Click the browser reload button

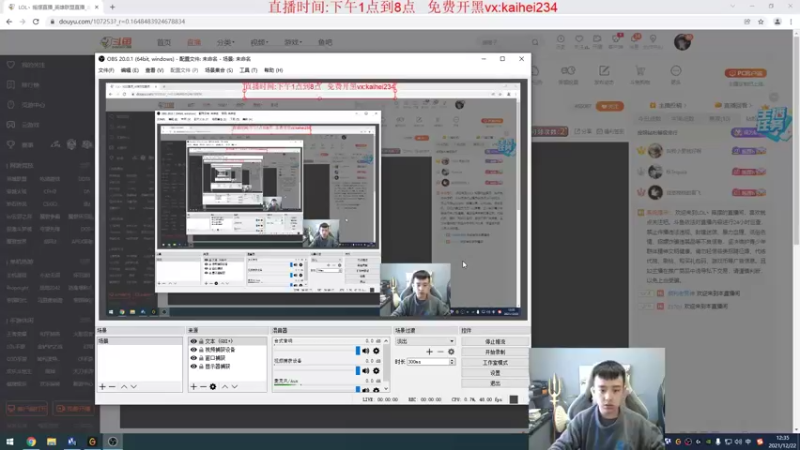36,21
